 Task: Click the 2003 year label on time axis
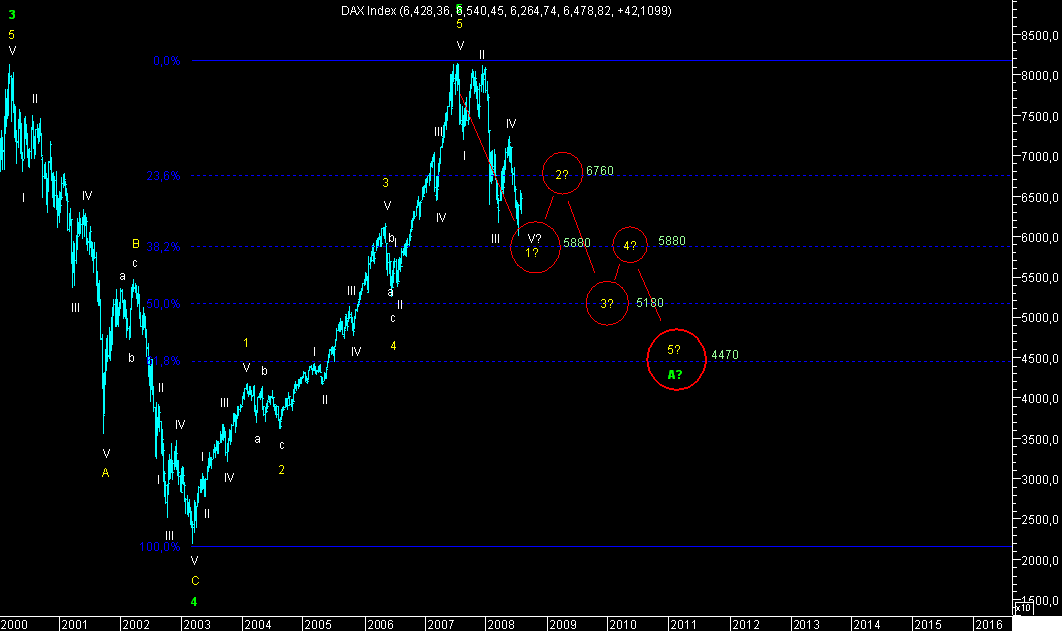pyautogui.click(x=197, y=624)
